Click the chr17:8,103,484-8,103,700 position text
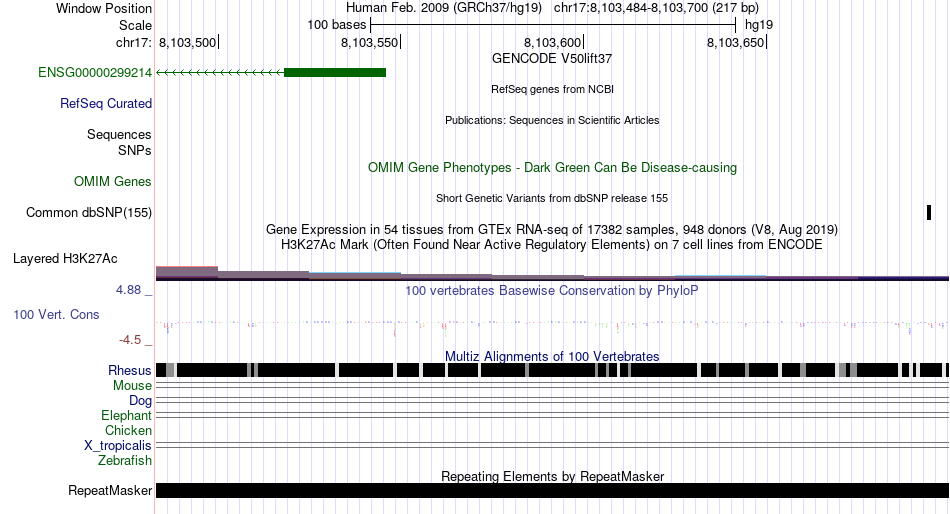 (656, 8)
